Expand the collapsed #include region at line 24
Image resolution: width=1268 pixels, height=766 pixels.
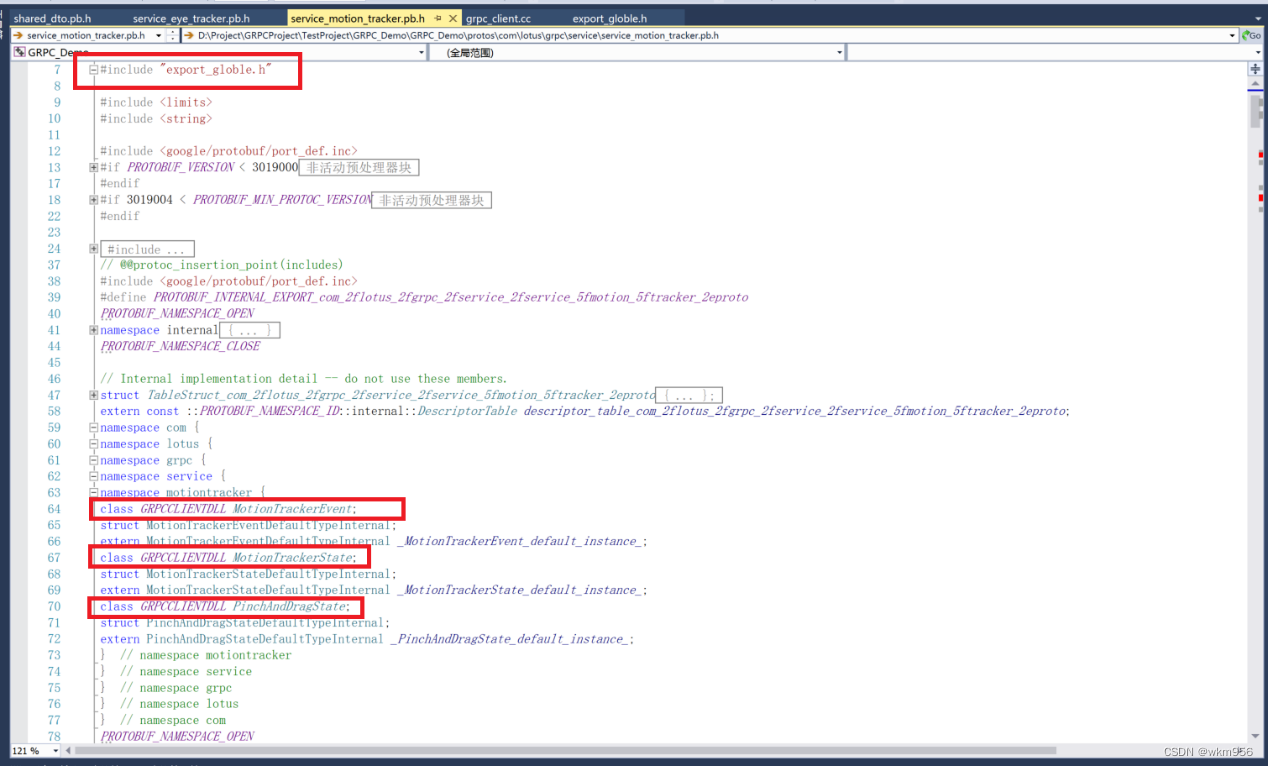coord(92,248)
